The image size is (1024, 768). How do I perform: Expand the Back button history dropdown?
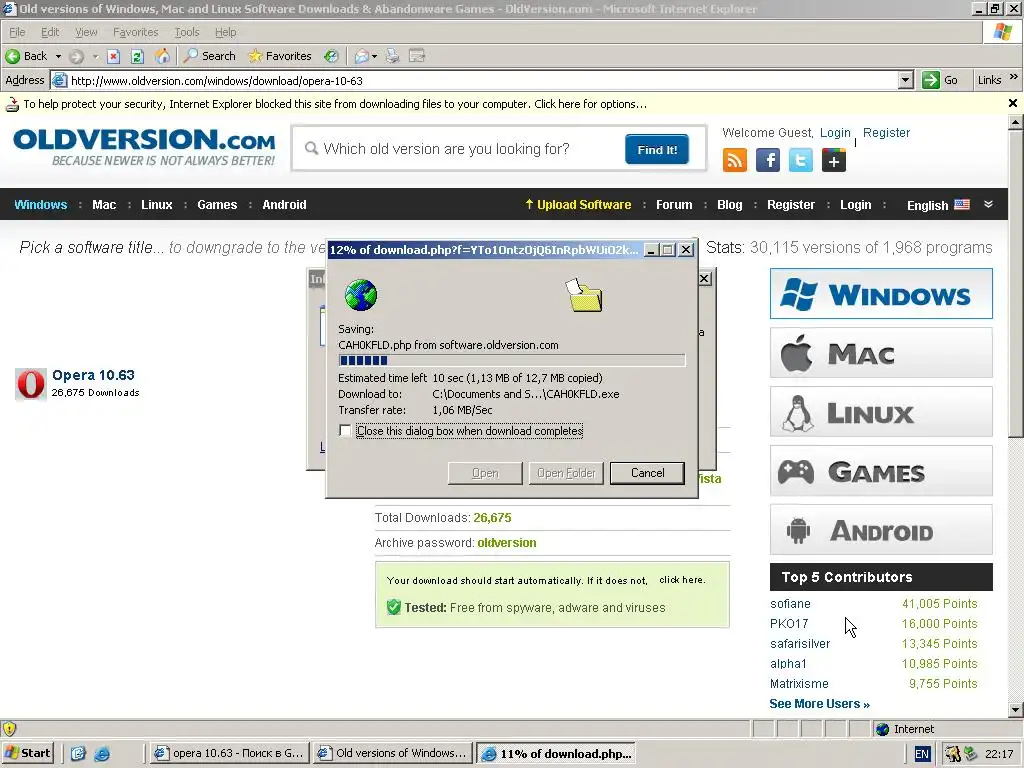point(58,56)
